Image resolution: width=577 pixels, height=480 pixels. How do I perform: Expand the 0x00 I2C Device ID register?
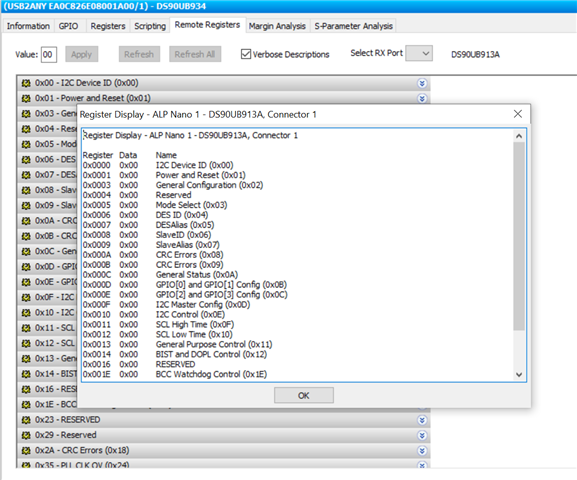pos(422,83)
